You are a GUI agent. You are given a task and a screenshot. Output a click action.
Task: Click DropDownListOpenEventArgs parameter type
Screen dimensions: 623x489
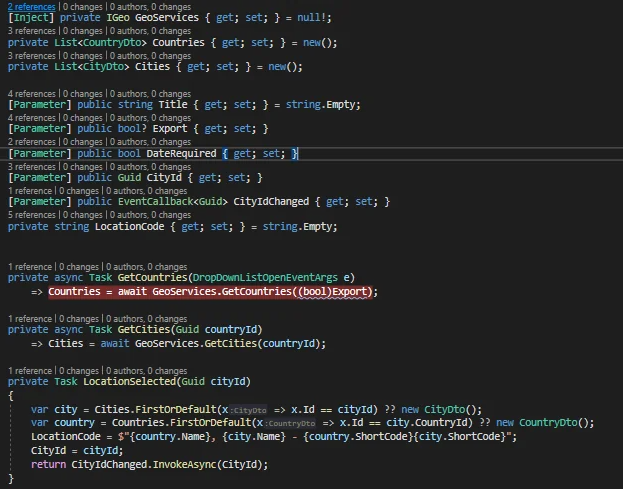[x=265, y=277]
